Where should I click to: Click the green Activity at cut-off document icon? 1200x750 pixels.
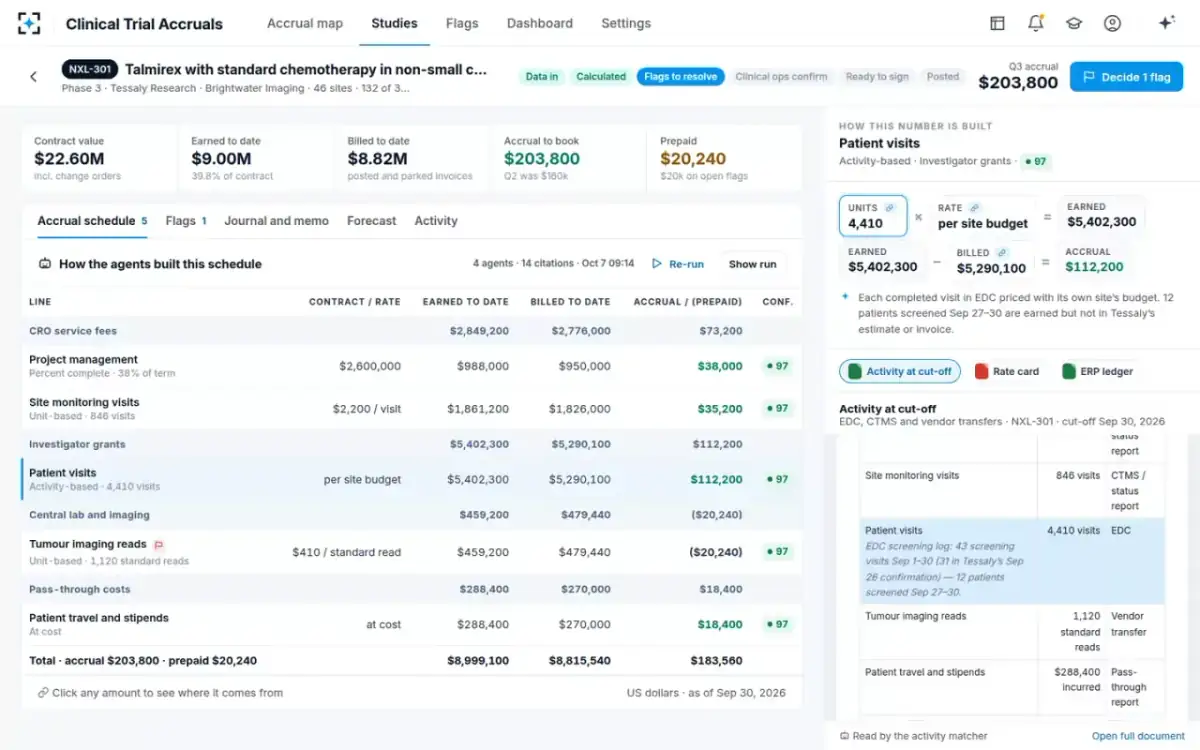855,372
